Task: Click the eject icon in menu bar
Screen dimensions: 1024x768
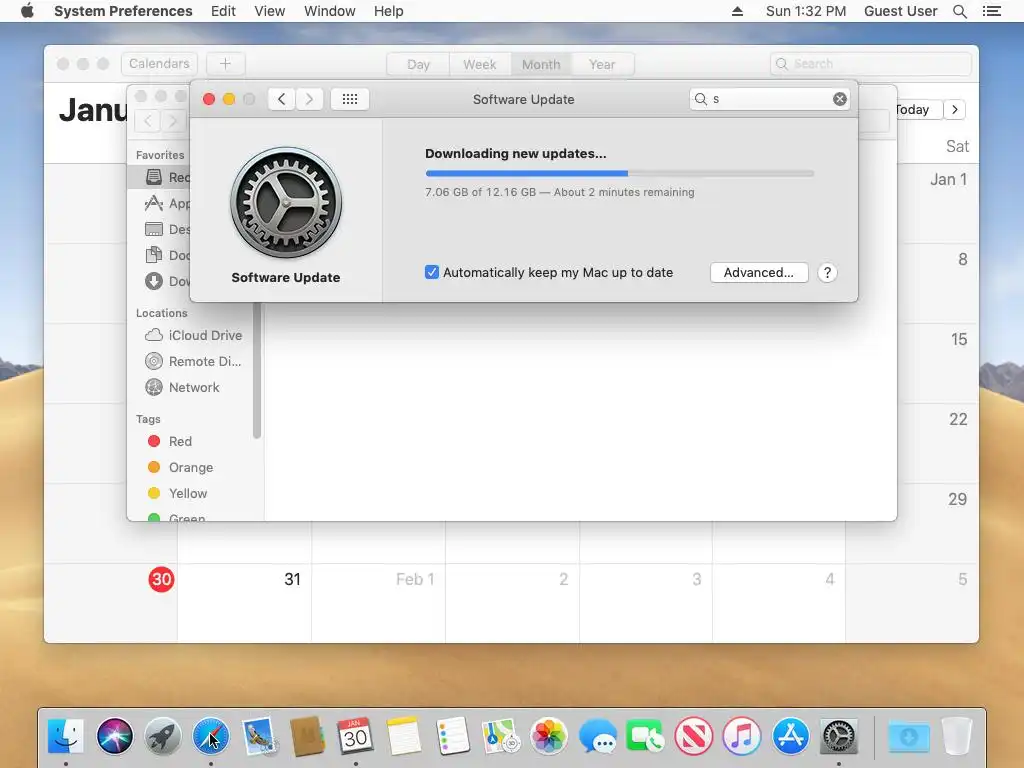Action: coord(737,11)
